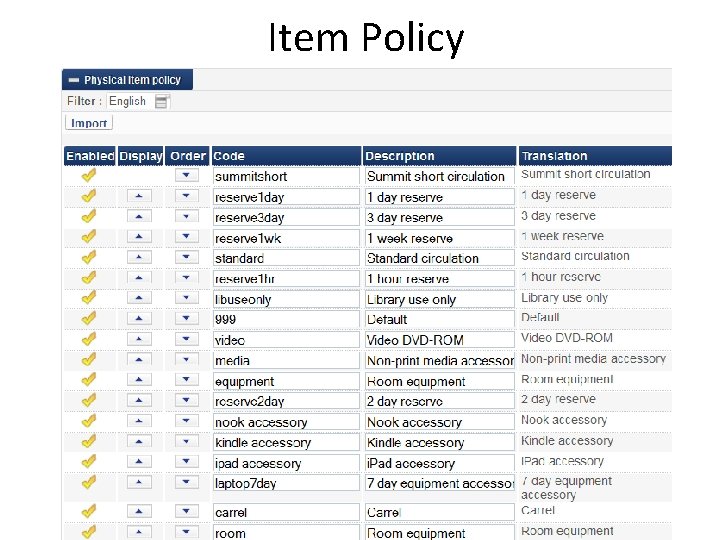Move nook accessory row up
The image size is (720, 540).
[139, 421]
